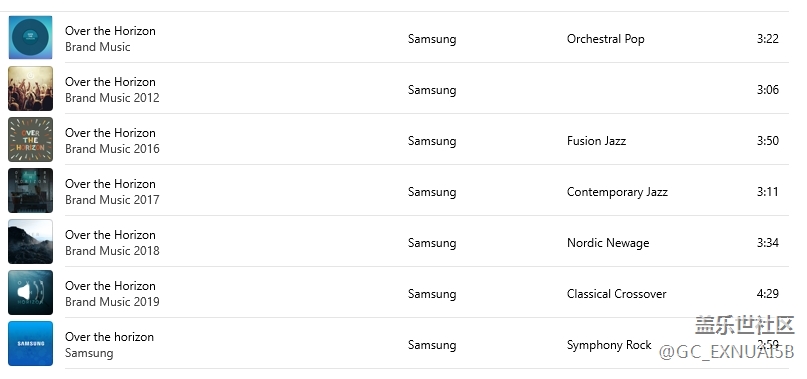The height and width of the screenshot is (379, 807).
Task: Open the Brand Music 2016 album link
Action: coord(112,149)
